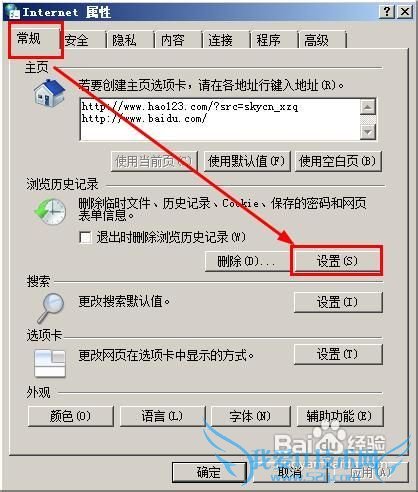Go to the 连接 tab
Image resolution: width=418 pixels, height=492 pixels.
click(220, 40)
